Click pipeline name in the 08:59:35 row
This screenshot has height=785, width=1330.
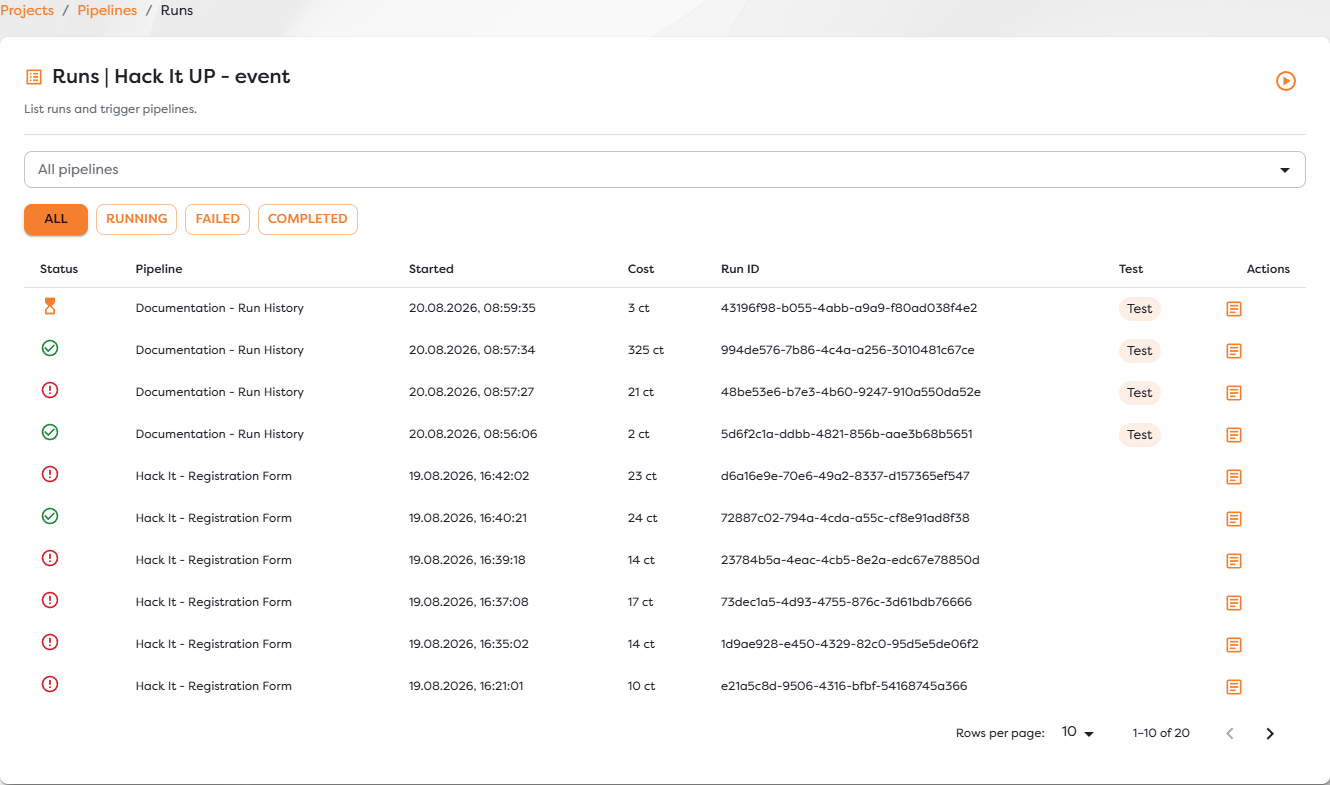point(220,308)
